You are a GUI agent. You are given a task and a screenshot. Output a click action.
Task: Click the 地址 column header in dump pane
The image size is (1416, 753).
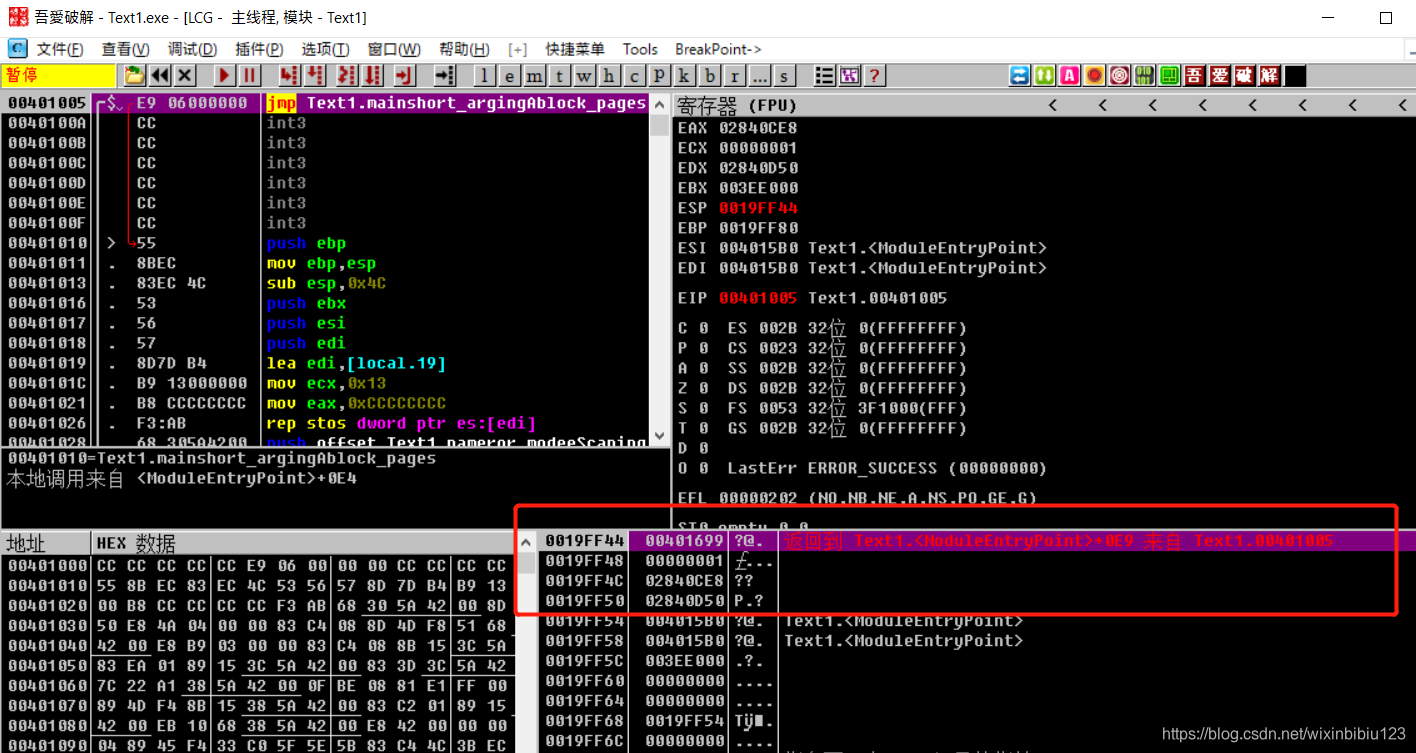pyautogui.click(x=28, y=543)
